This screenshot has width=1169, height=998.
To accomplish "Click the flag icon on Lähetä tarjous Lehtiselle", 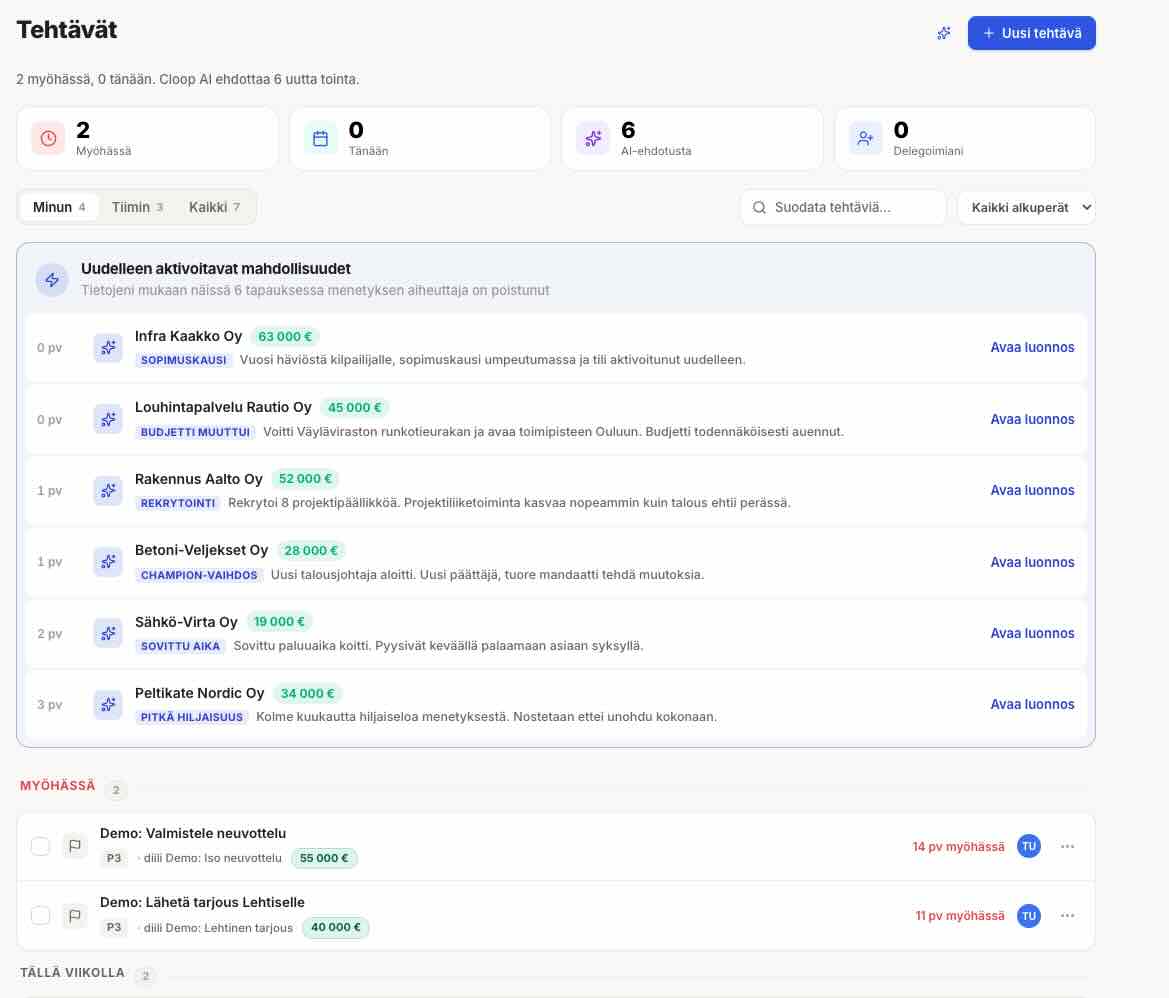I will tap(75, 915).
